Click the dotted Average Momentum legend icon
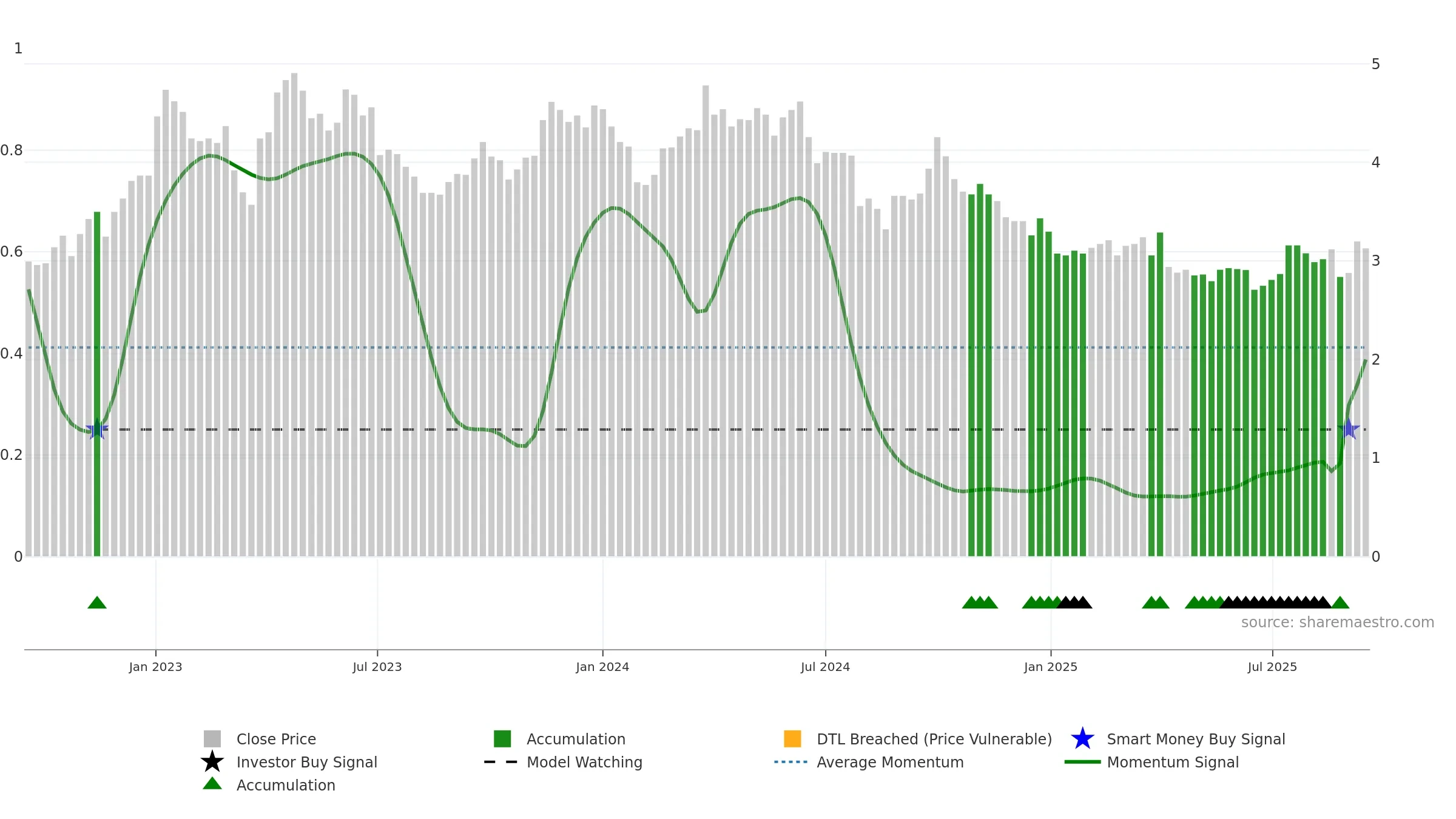Viewport: 1456px width, 819px height. click(x=791, y=762)
